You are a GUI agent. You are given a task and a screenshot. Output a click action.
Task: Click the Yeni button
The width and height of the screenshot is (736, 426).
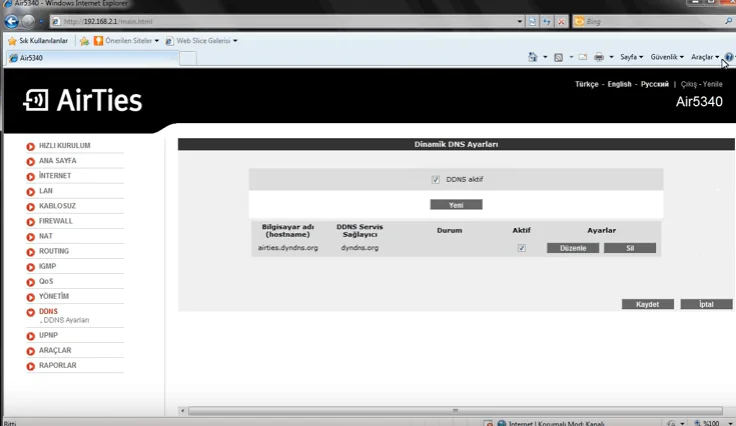456,205
